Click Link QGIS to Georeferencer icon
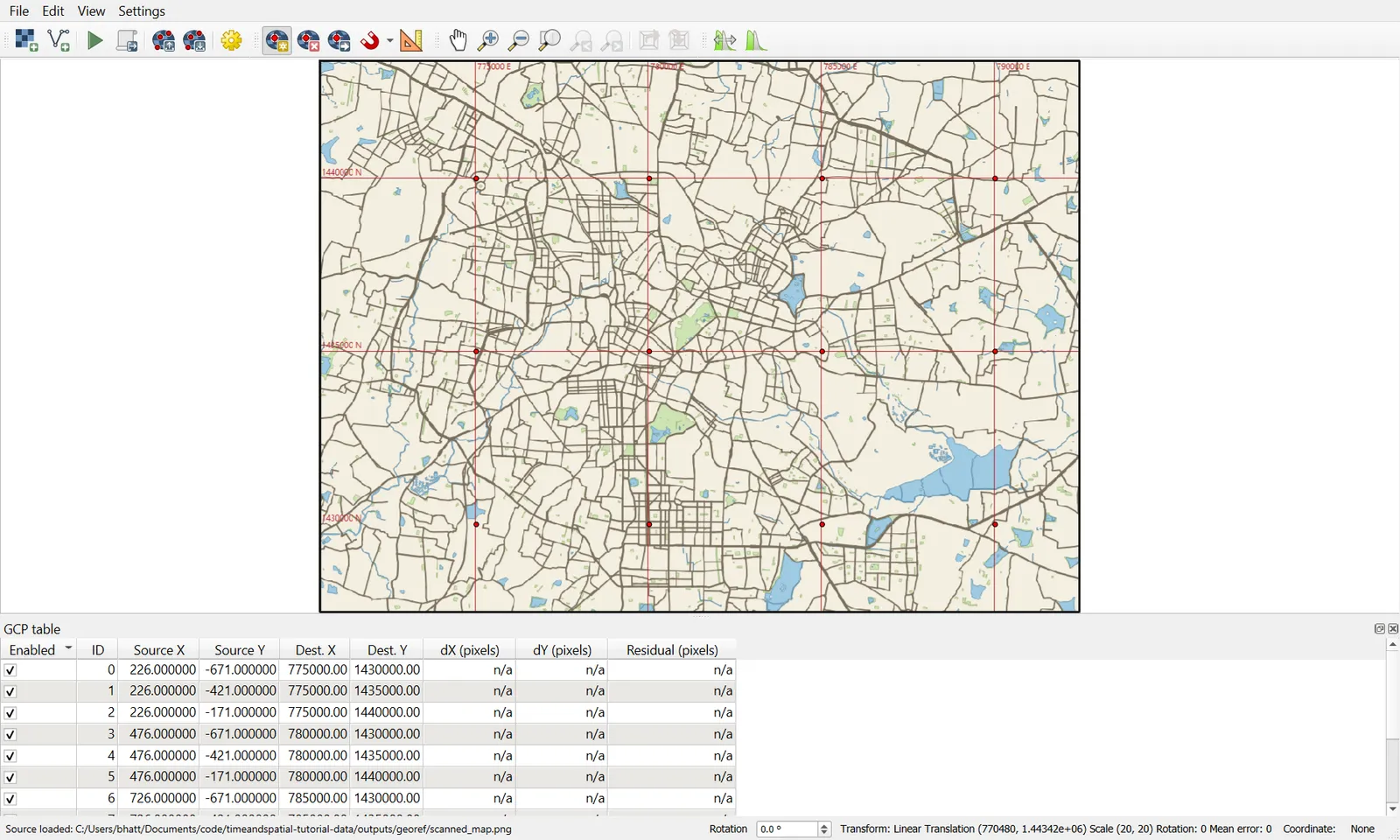 point(680,40)
